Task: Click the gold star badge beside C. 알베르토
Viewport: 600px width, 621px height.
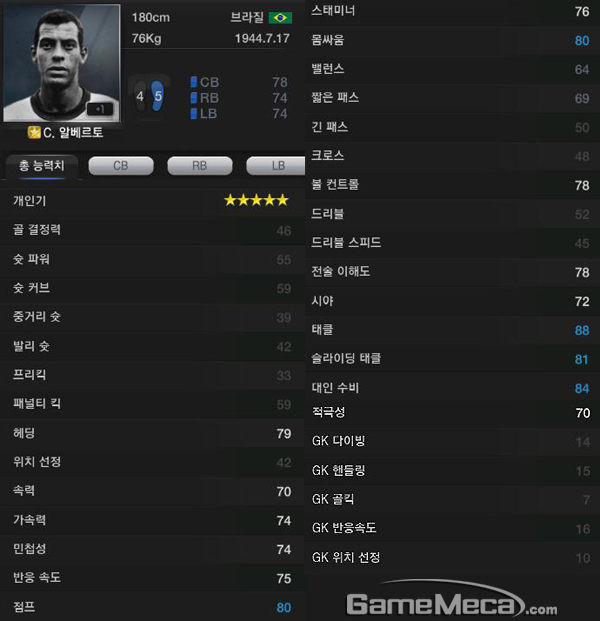Action: click(x=34, y=132)
